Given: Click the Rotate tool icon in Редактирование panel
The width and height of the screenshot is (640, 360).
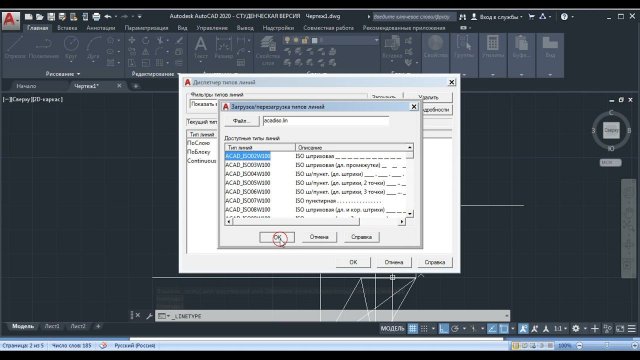Looking at the screenshot, I should pos(146,40).
